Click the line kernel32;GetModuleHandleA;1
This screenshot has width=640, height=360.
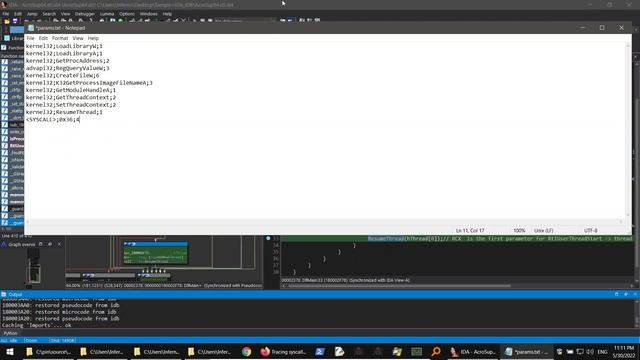[x=71, y=90]
